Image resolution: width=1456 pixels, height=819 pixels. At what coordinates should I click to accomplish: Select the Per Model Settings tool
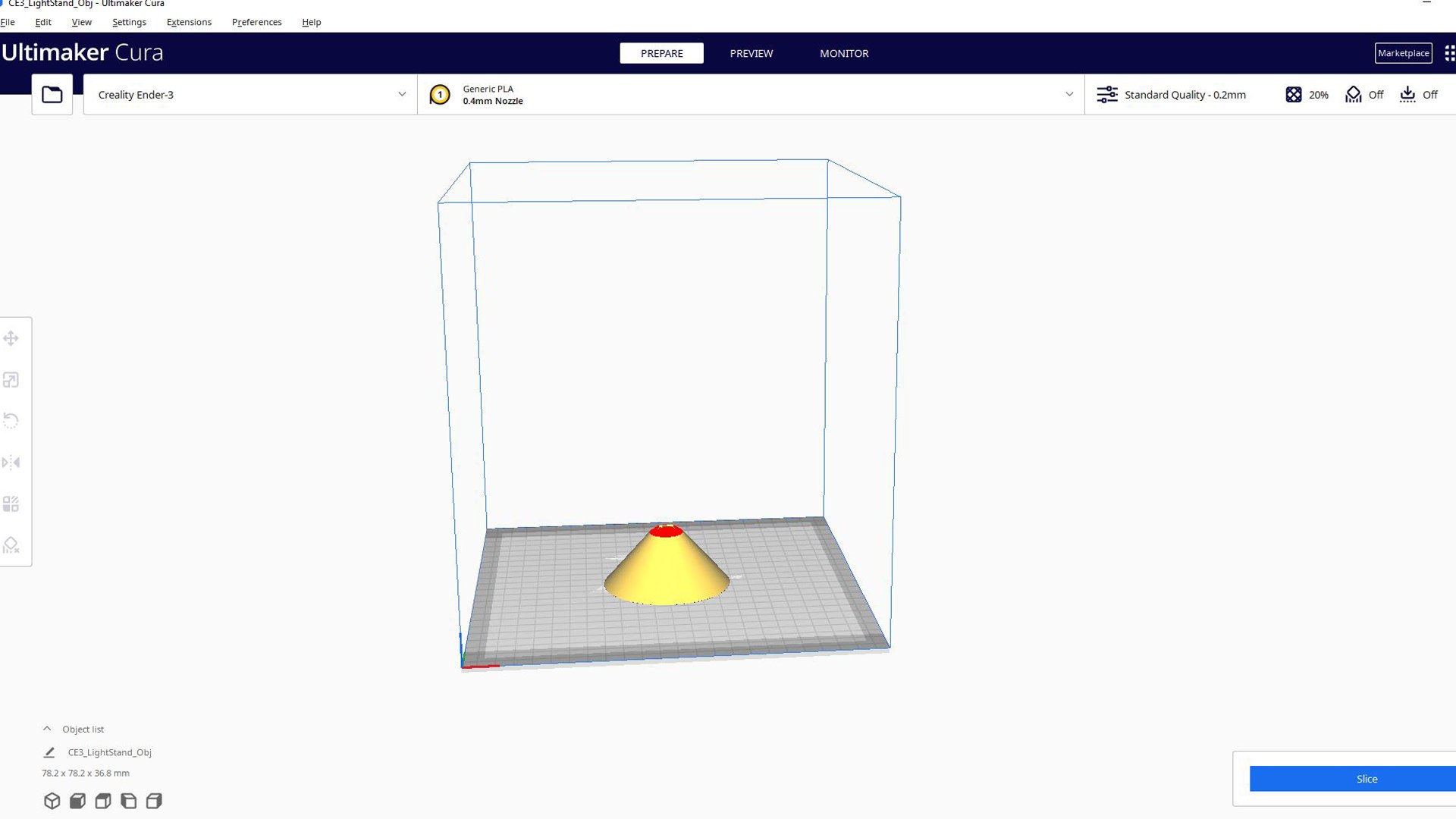pos(11,504)
